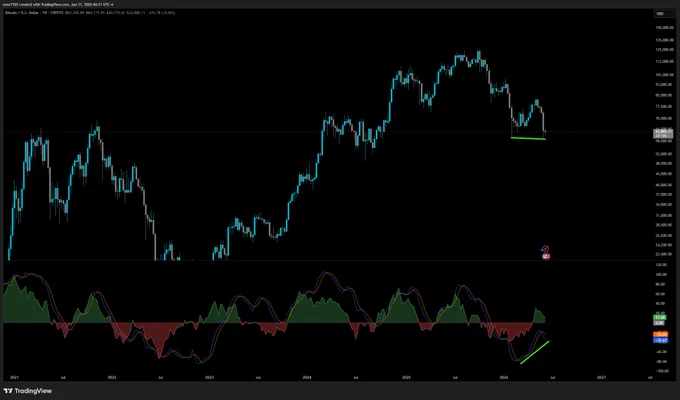
Task: Click the orange signal line value label
Action: [x=660, y=334]
